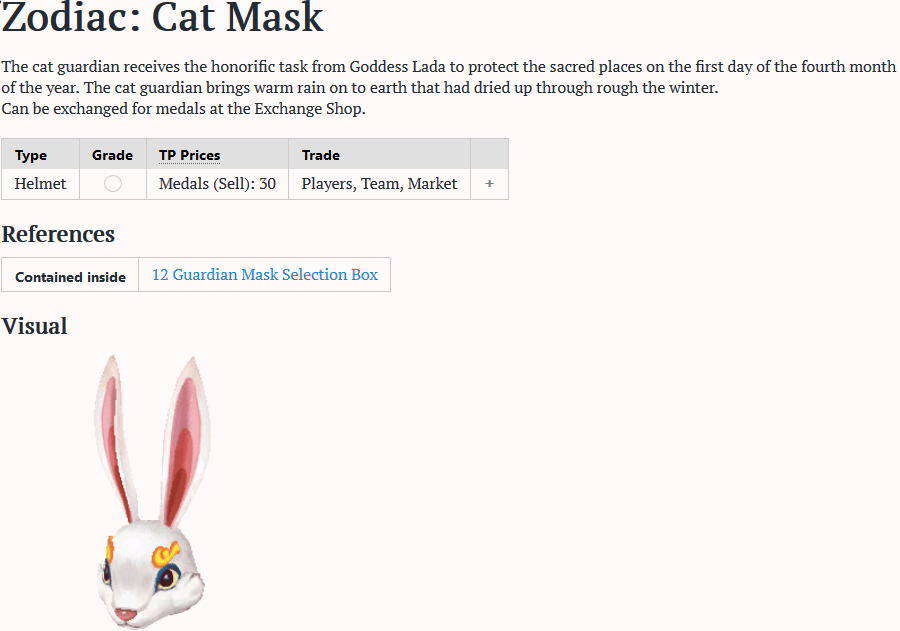Click the Players, Team, Market cell
The width and height of the screenshot is (900, 631).
[x=379, y=184]
